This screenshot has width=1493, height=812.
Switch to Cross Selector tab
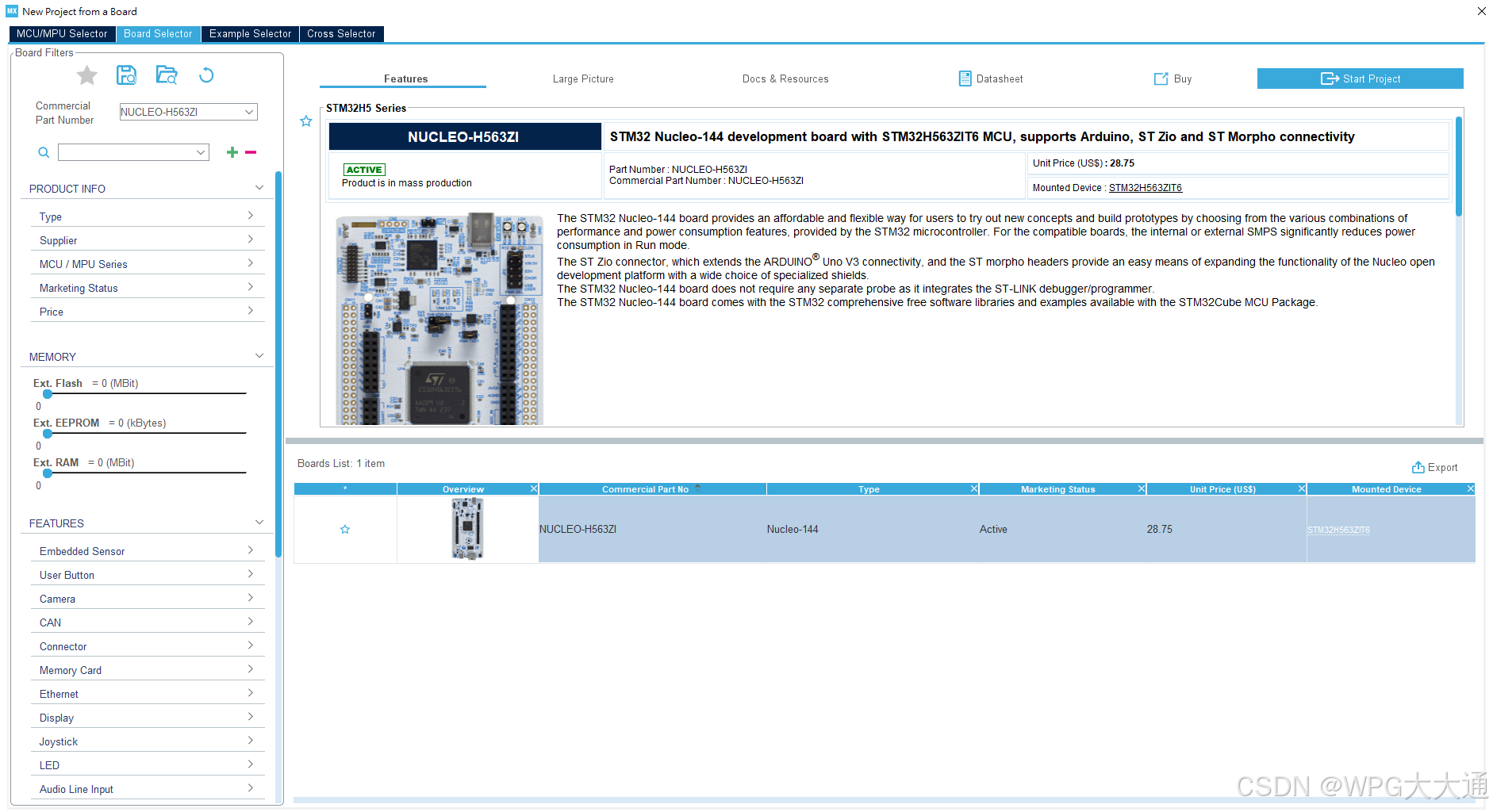[x=341, y=34]
